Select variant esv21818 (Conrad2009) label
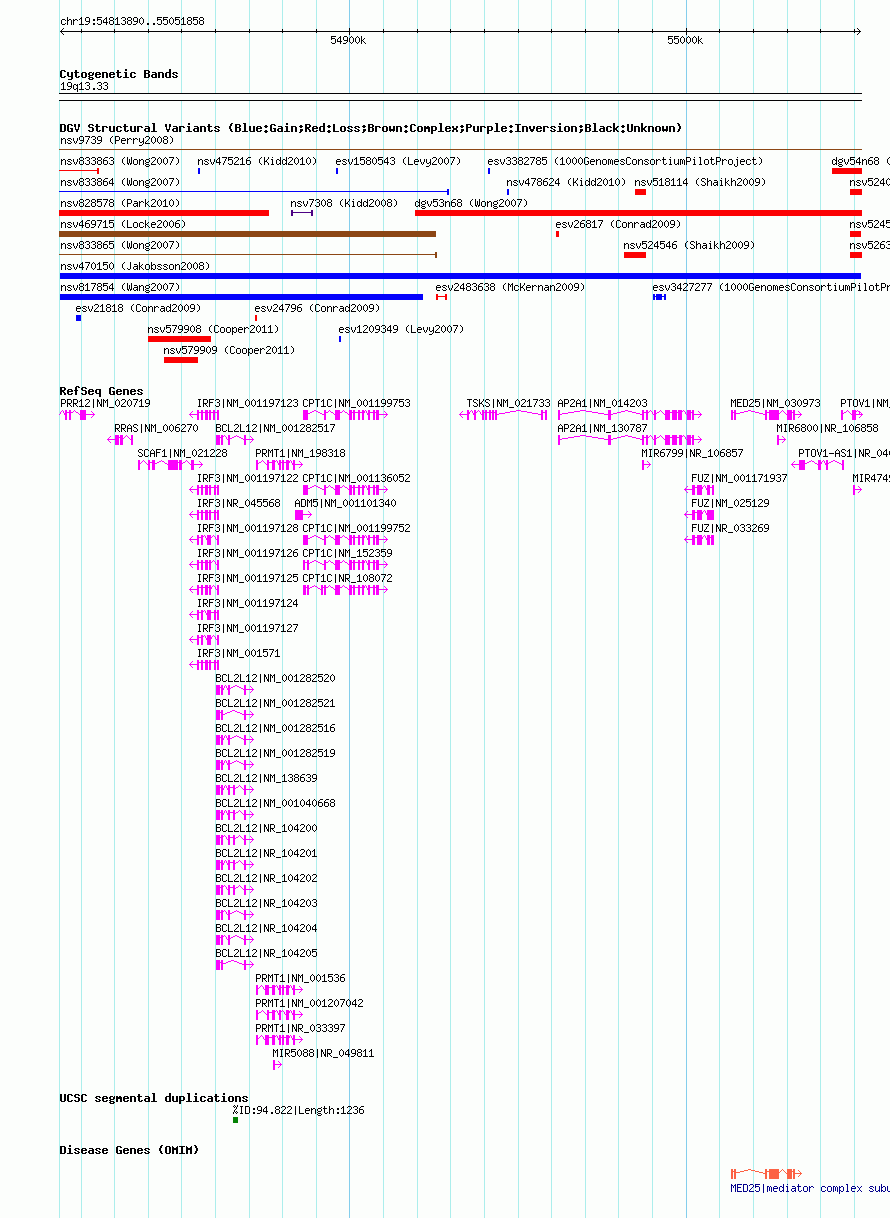Image resolution: width=890 pixels, height=1218 pixels. (x=138, y=308)
